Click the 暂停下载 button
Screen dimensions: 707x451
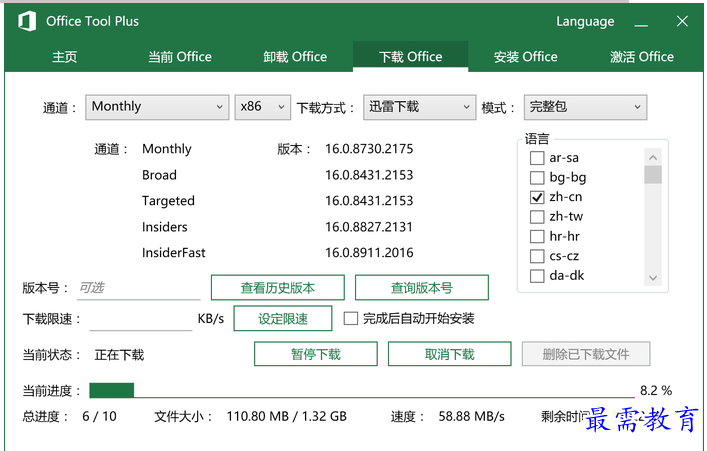click(316, 354)
